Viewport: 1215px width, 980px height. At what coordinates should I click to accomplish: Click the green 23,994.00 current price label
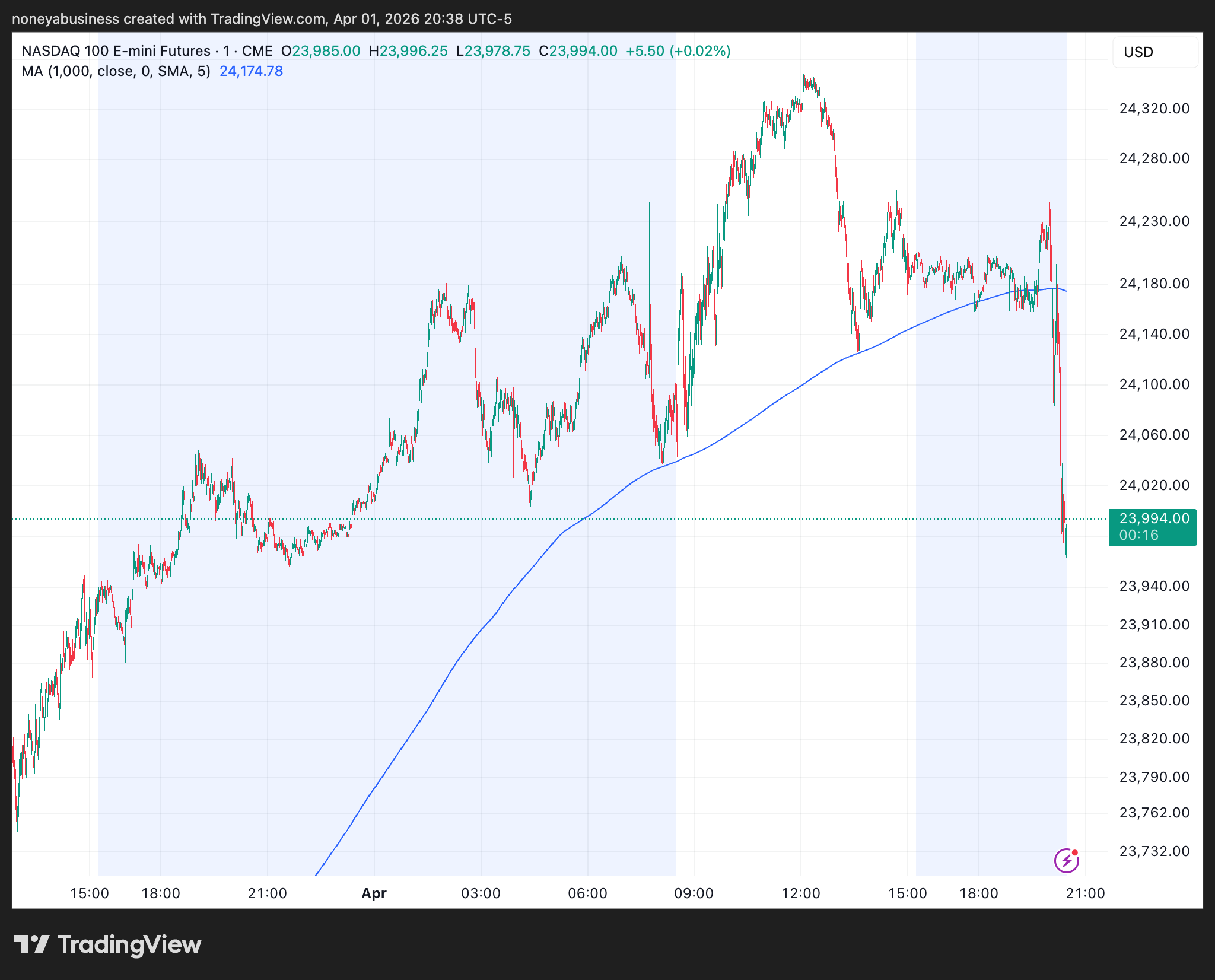click(x=1153, y=519)
